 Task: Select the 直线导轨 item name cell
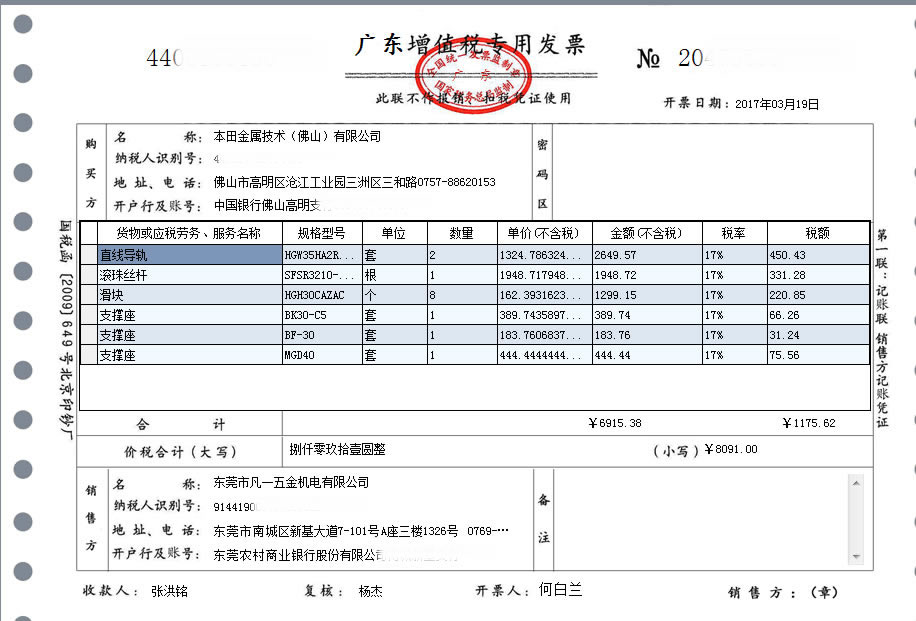coord(190,255)
